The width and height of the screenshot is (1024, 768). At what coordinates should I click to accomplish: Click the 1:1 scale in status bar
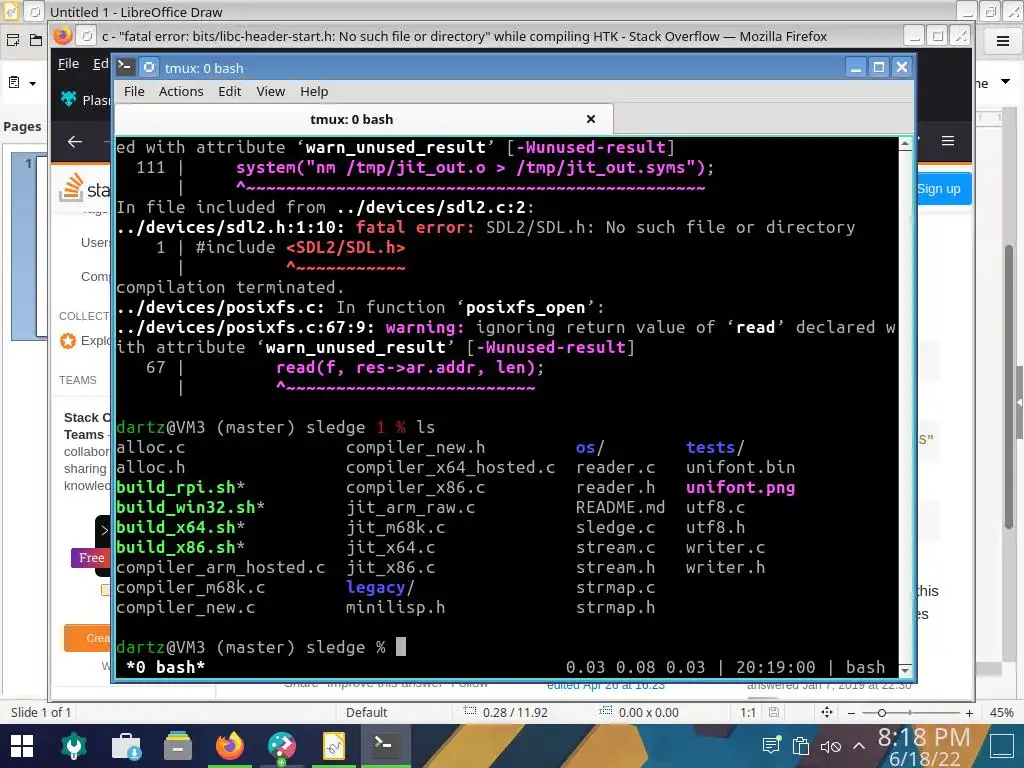pyautogui.click(x=748, y=712)
